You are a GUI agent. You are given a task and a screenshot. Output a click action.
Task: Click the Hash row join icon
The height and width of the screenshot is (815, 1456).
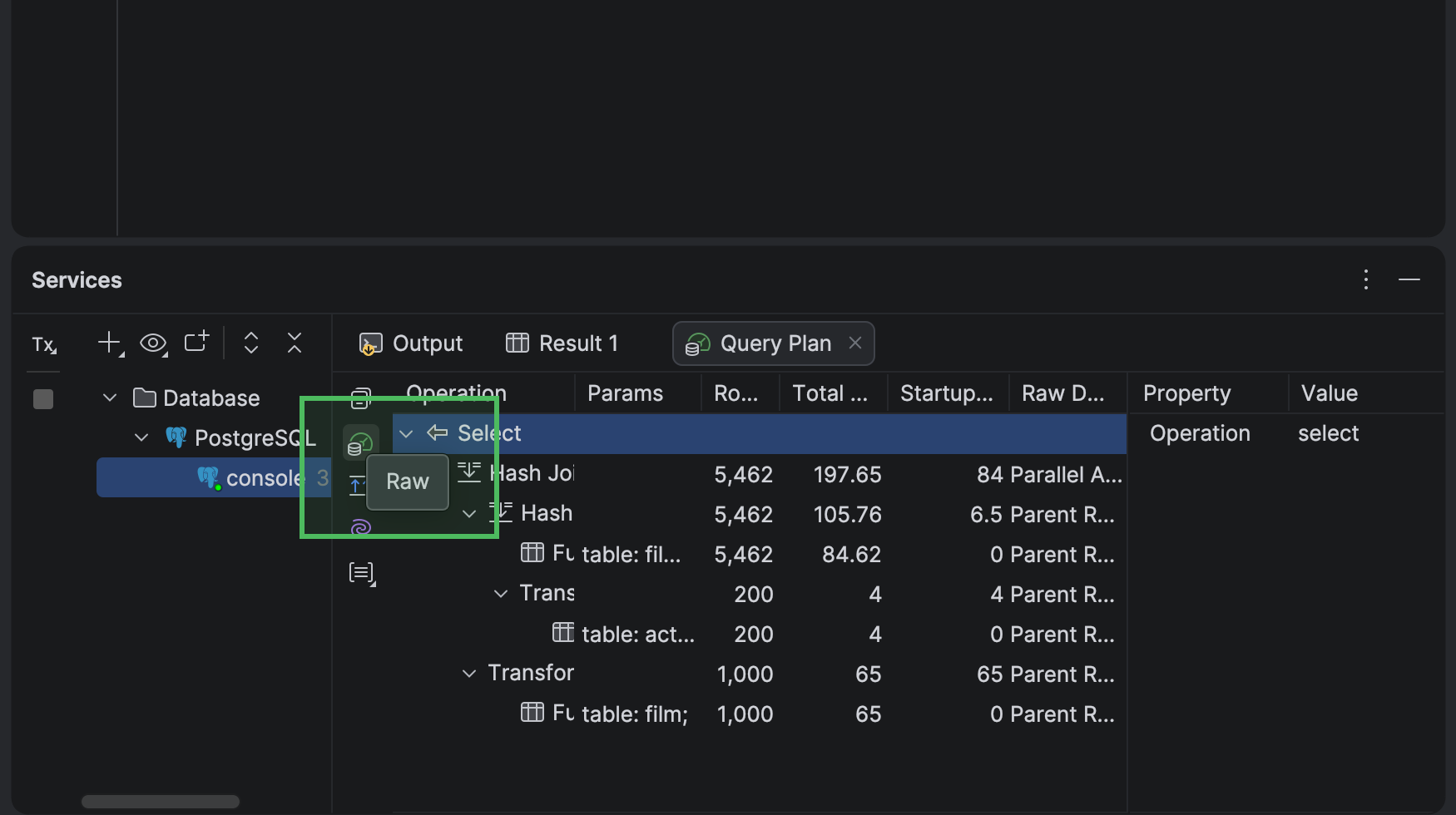click(501, 512)
